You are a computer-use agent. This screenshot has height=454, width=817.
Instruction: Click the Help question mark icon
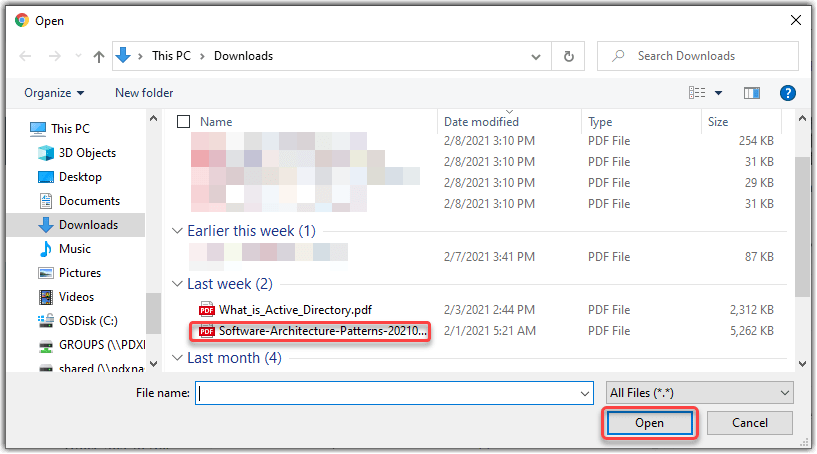tap(787, 93)
